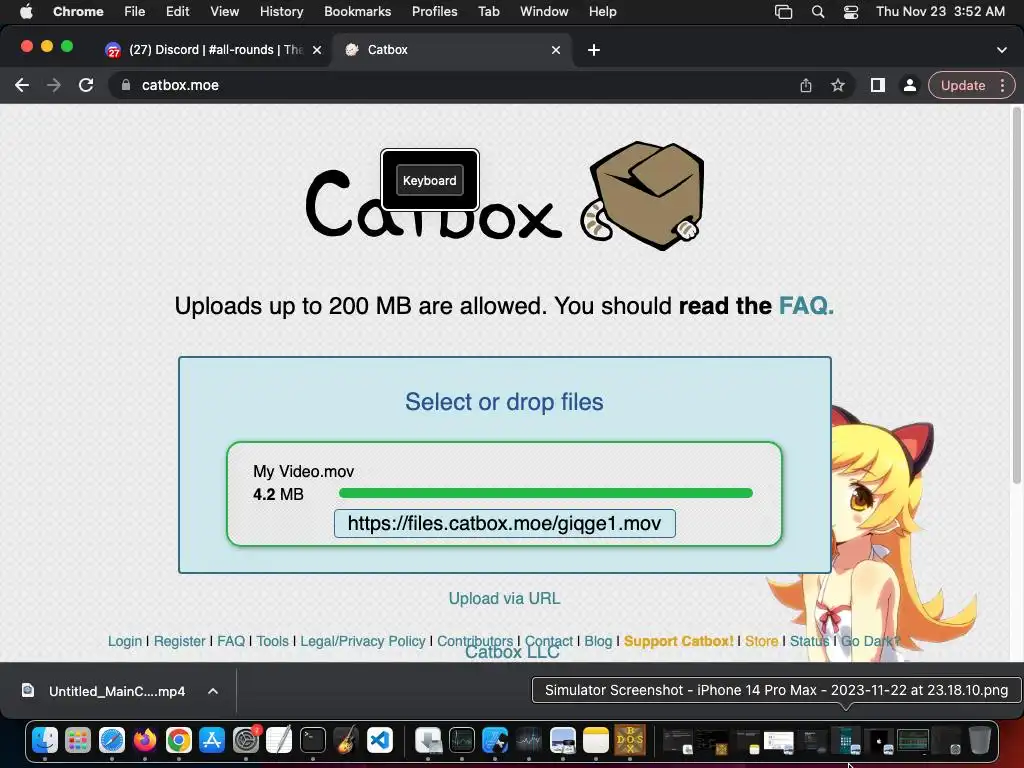The height and width of the screenshot is (768, 1024).
Task: Open System Settings with red badge
Action: 246,741
